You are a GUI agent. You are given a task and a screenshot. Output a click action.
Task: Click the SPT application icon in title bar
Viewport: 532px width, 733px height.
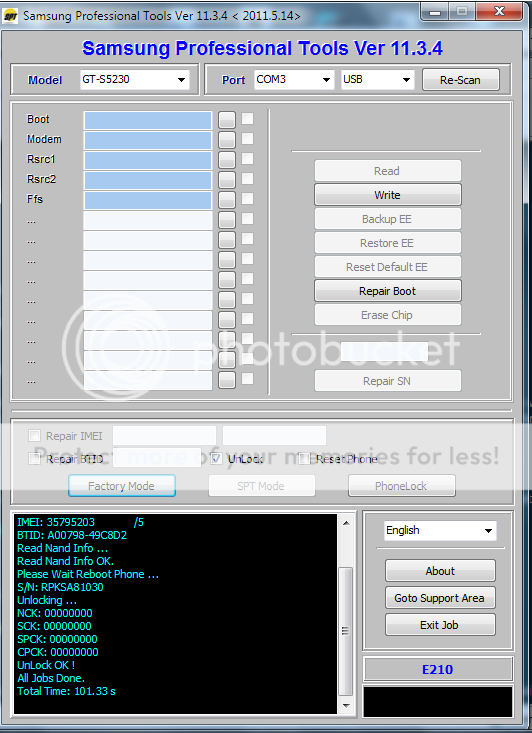coord(9,17)
